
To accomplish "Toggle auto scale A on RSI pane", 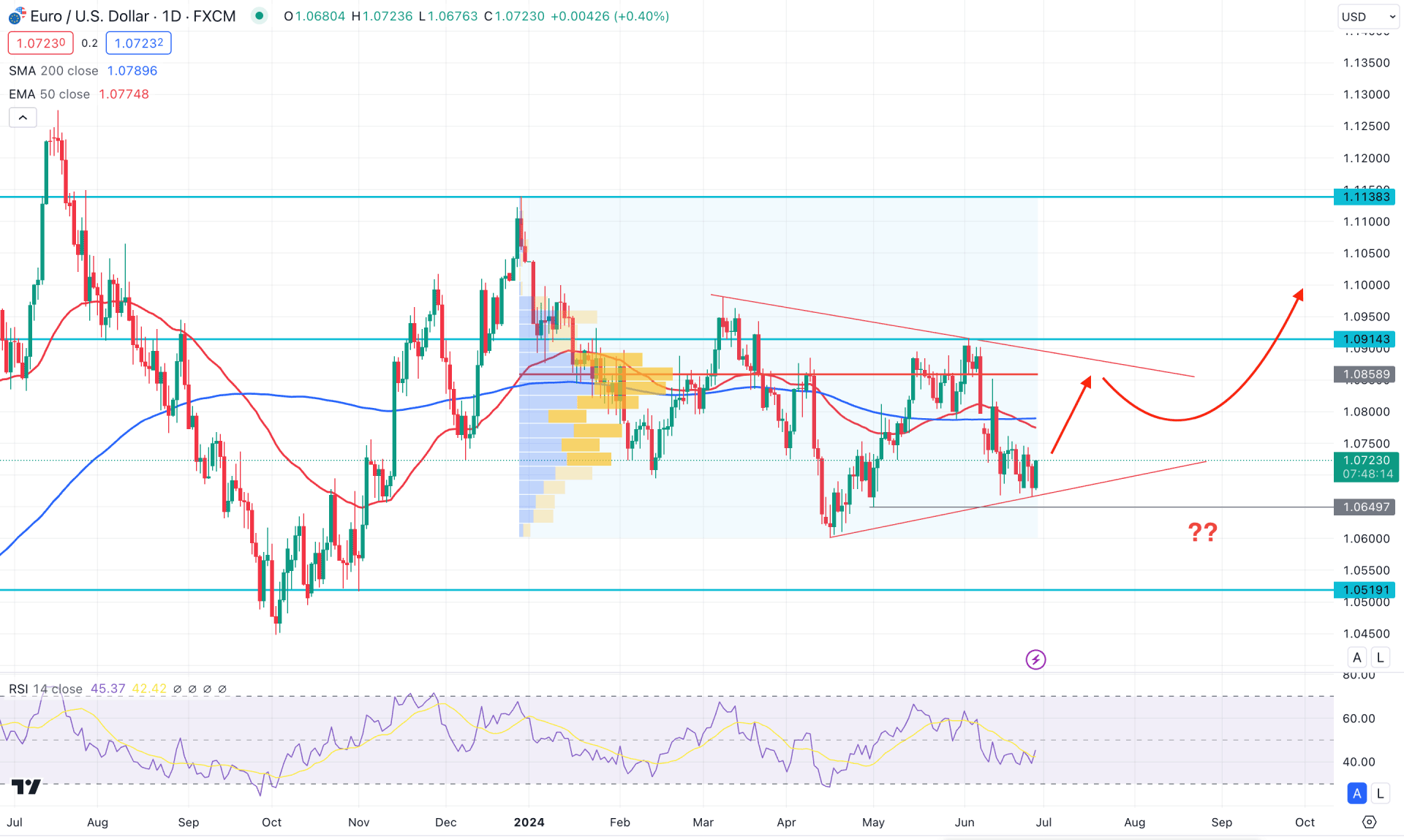I will coord(1357,793).
